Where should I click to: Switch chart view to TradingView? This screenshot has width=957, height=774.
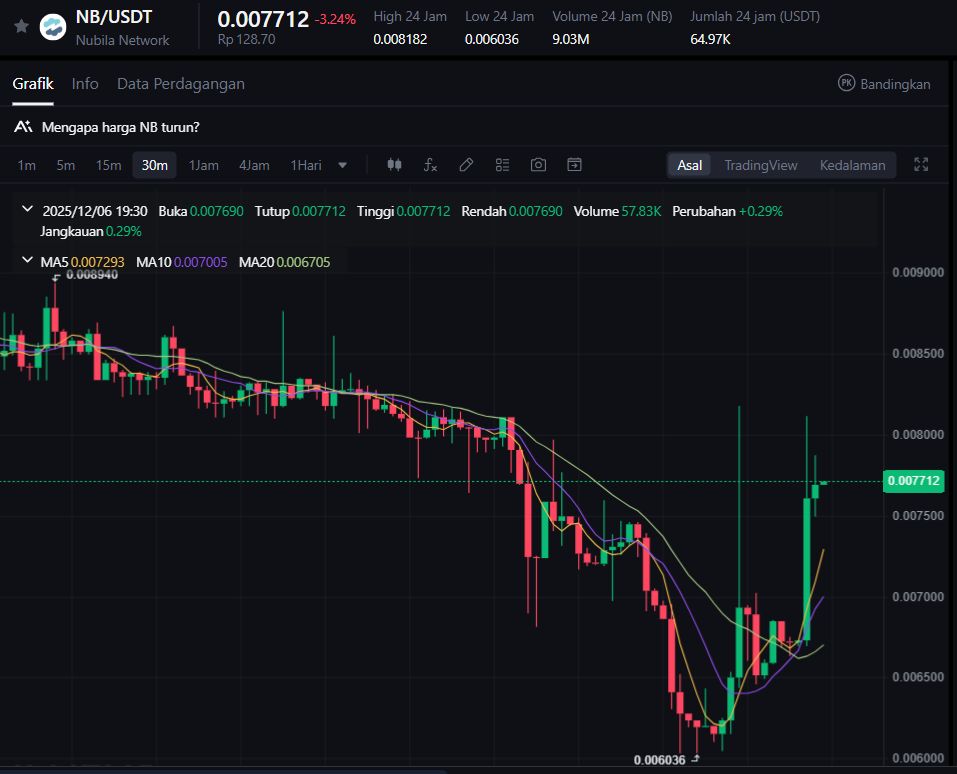[760, 165]
